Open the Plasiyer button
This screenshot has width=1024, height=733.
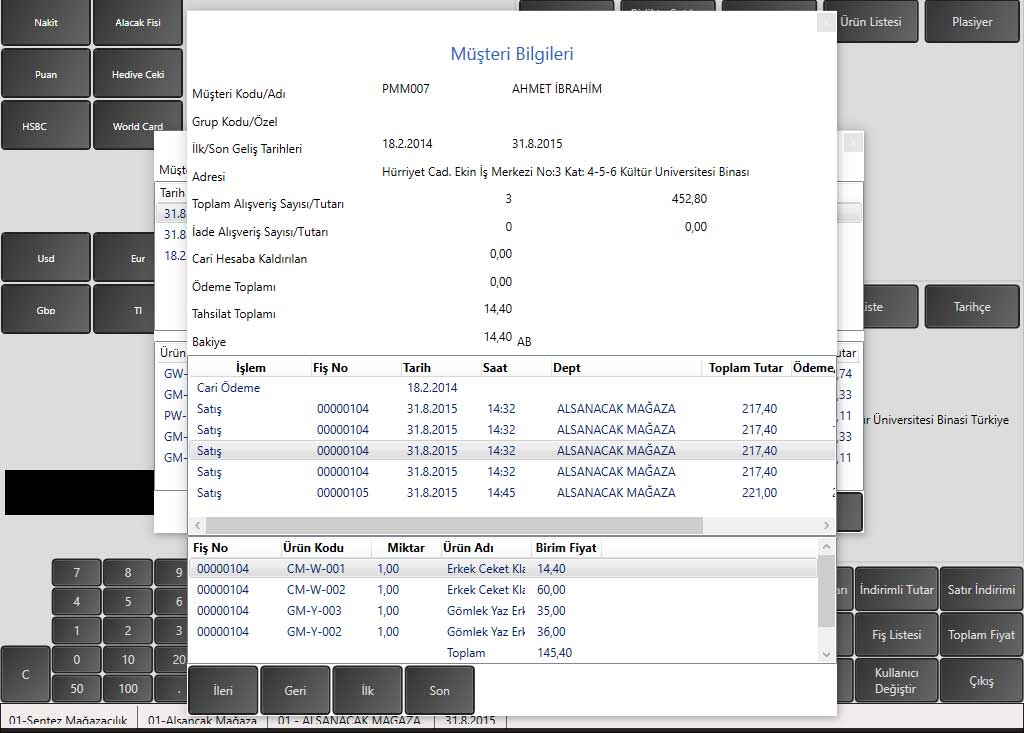click(972, 22)
